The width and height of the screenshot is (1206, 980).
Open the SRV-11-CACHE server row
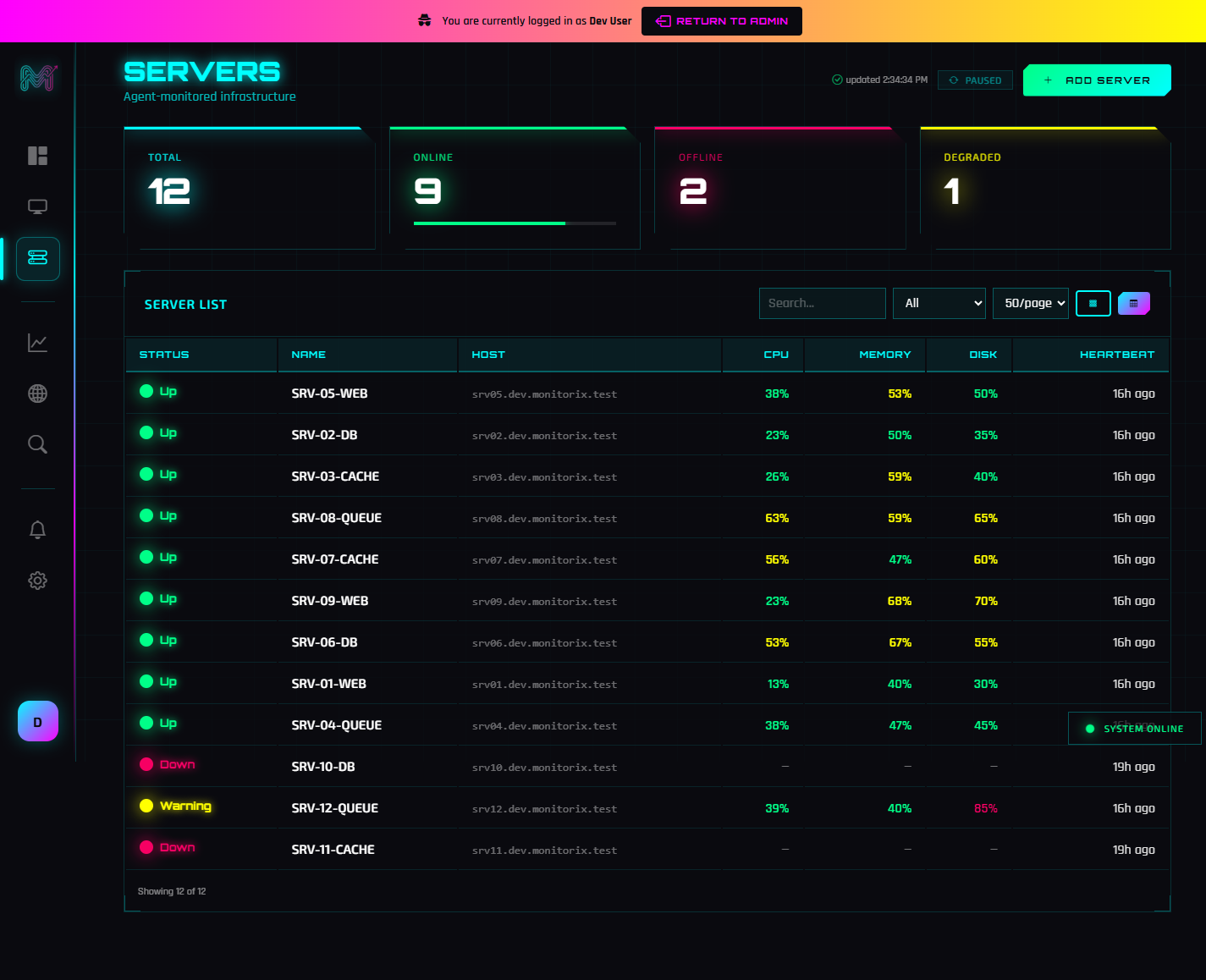pos(647,850)
